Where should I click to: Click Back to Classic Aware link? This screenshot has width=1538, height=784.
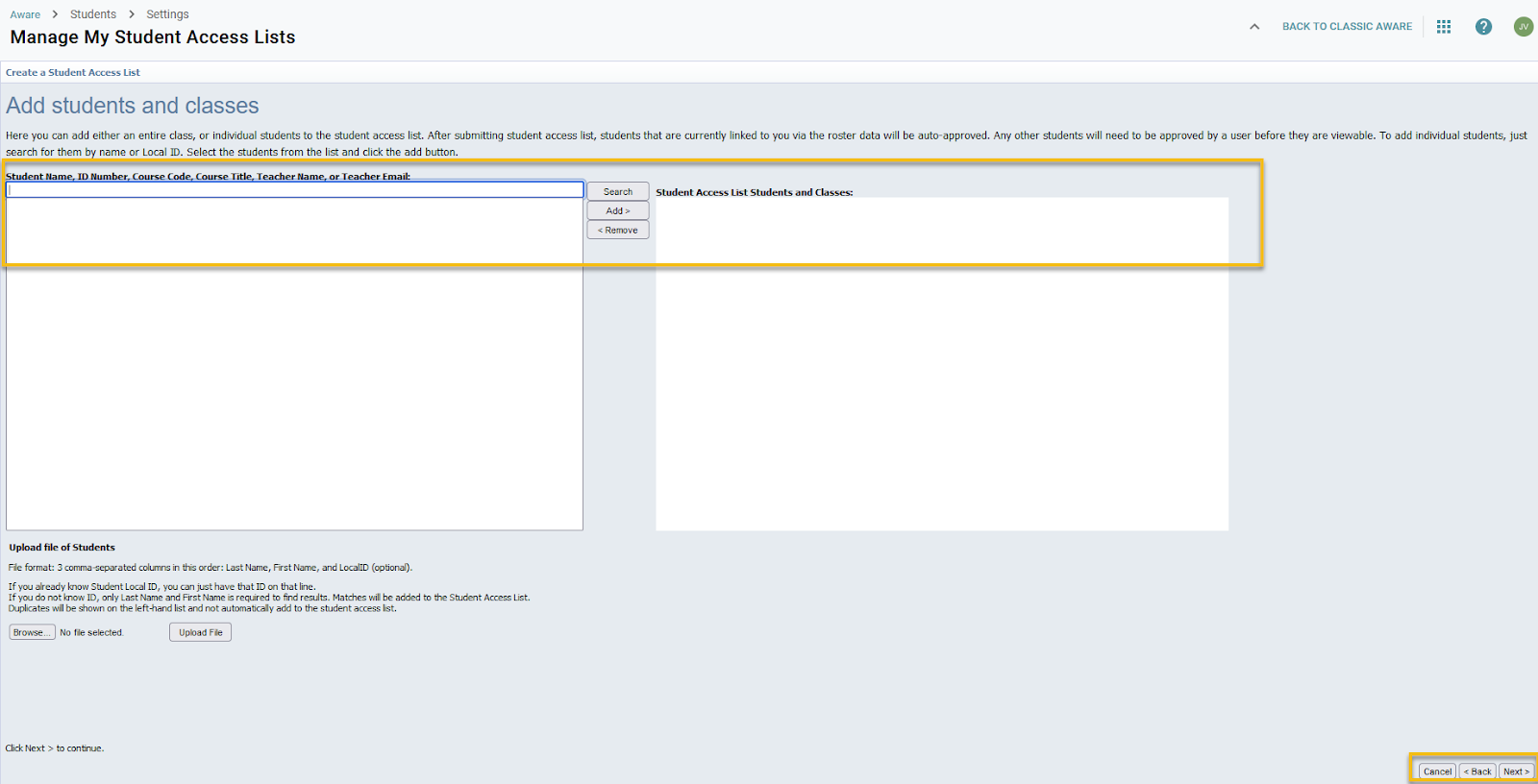pyautogui.click(x=1347, y=27)
